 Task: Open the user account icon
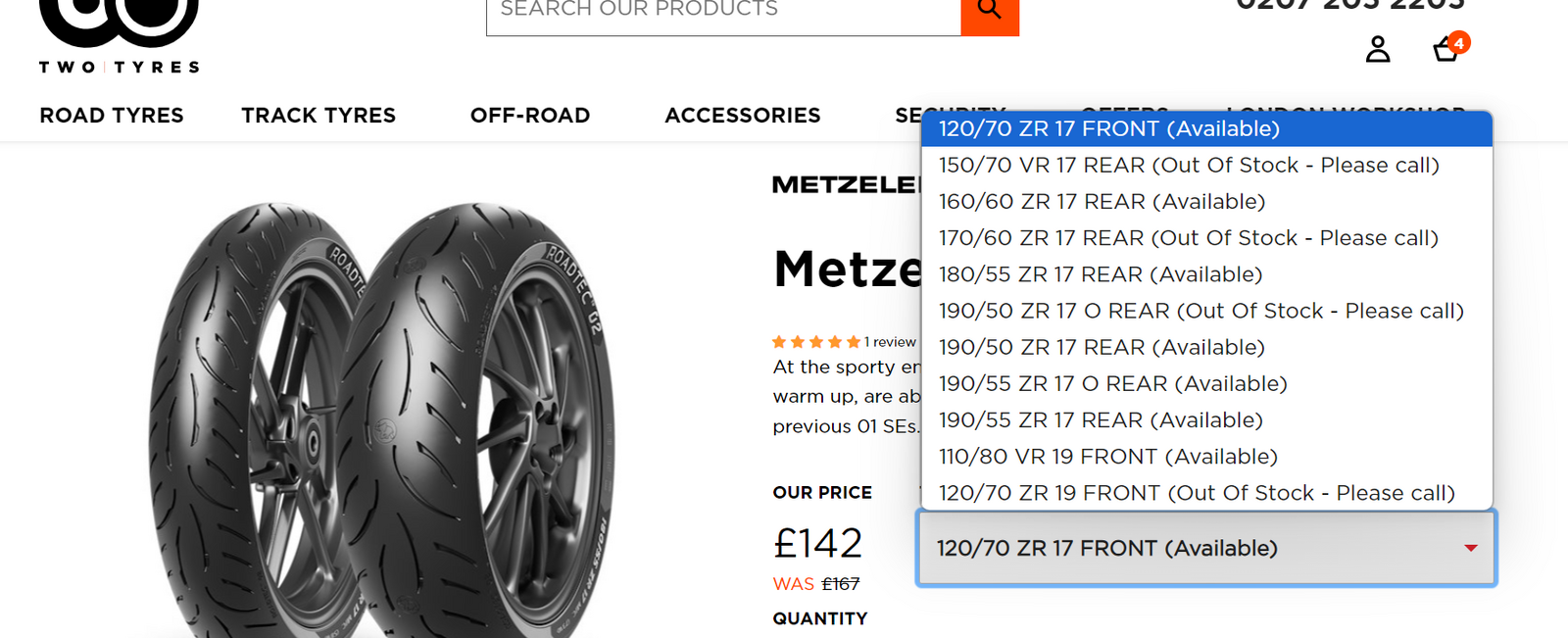1378,49
